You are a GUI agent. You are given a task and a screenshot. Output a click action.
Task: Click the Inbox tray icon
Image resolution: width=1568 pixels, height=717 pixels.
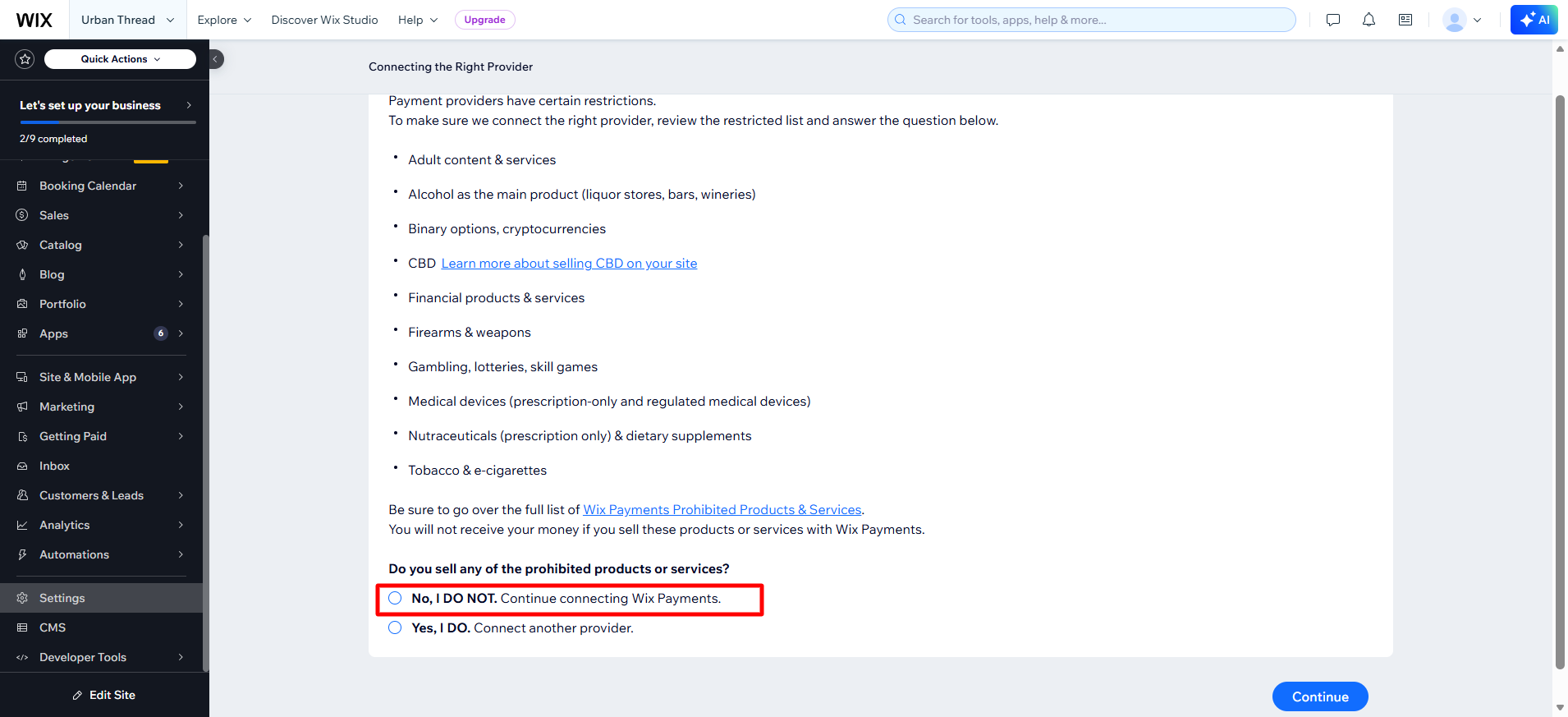22,466
